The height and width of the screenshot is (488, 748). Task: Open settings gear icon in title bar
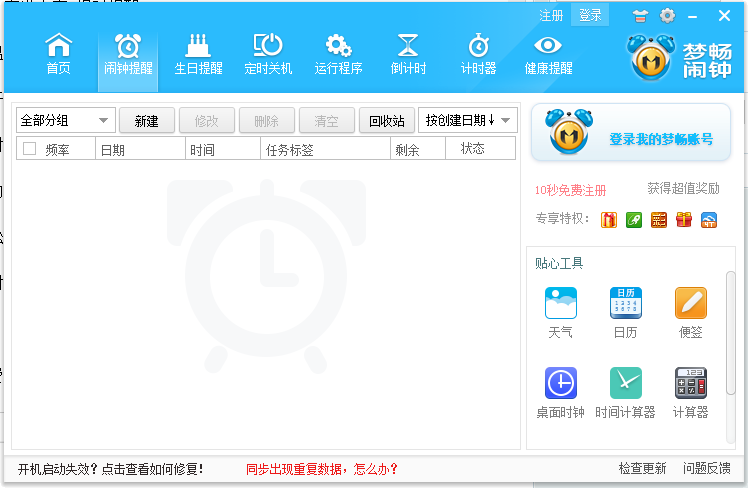667,16
